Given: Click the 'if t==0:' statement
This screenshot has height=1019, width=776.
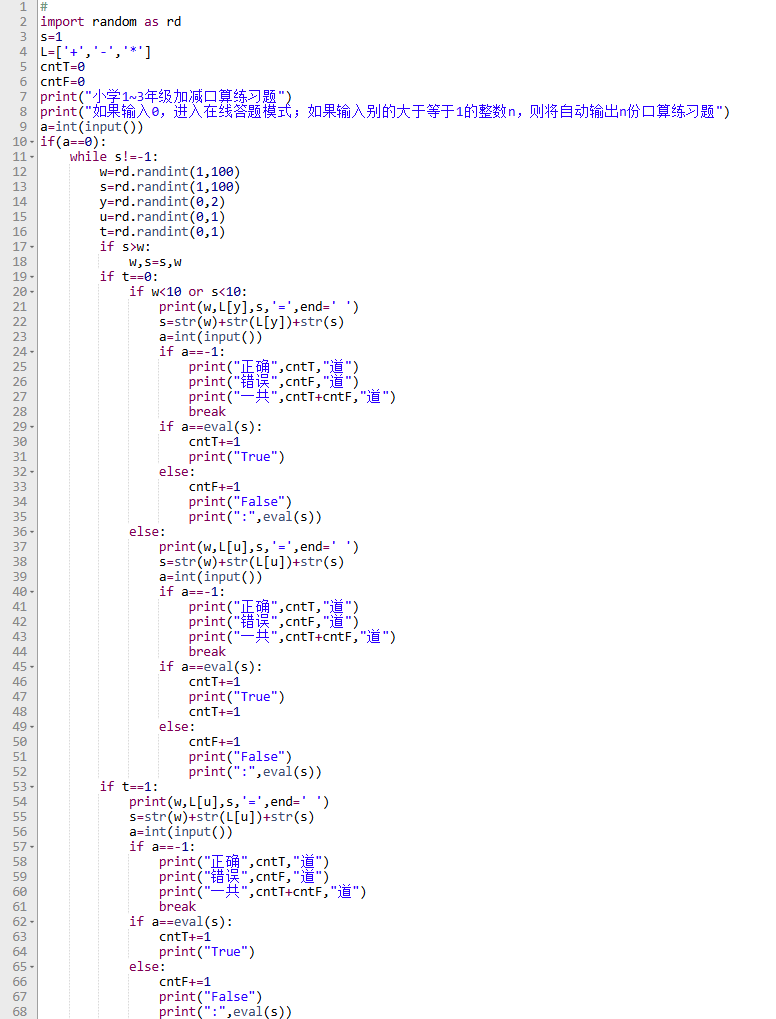Looking at the screenshot, I should pos(129,277).
